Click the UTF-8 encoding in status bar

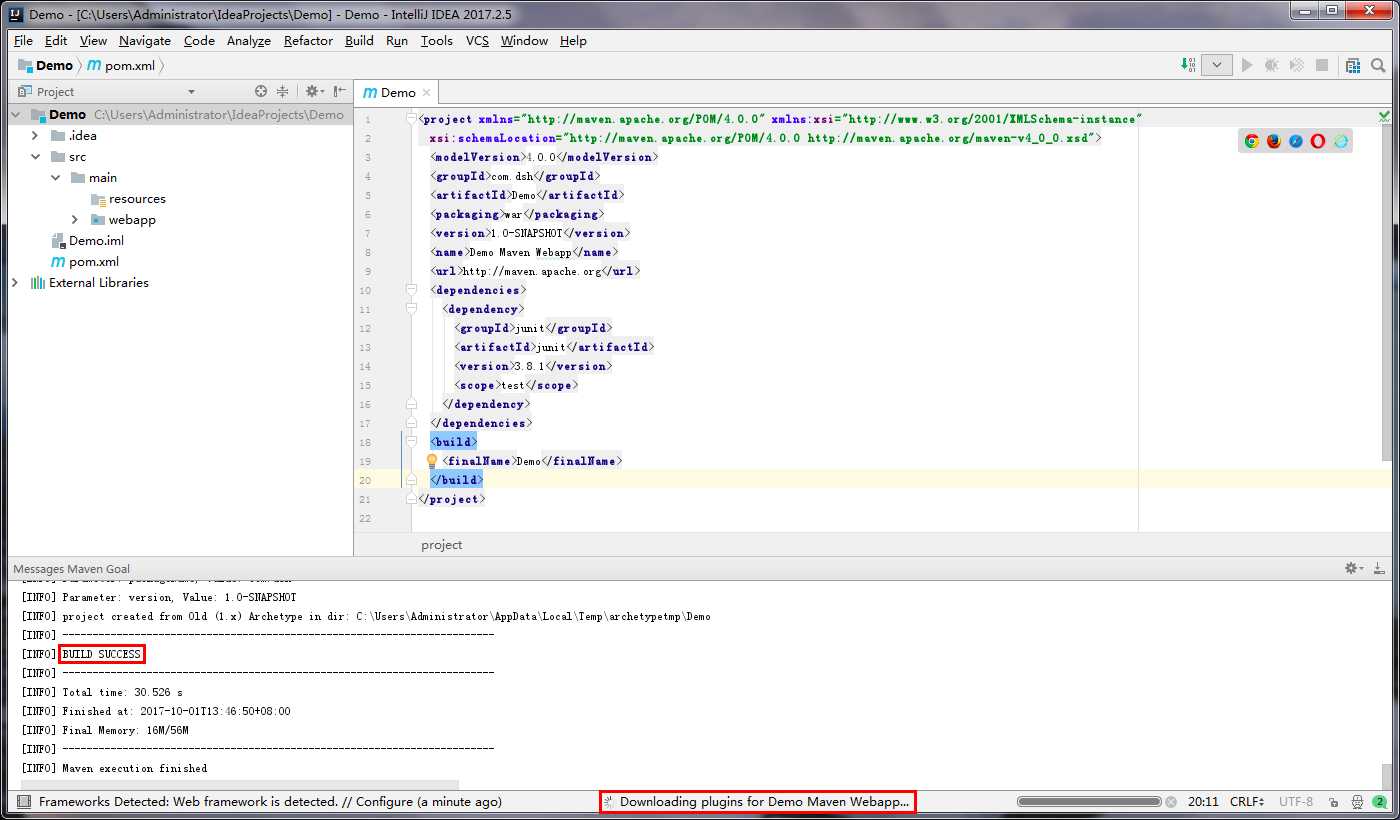click(x=1295, y=801)
